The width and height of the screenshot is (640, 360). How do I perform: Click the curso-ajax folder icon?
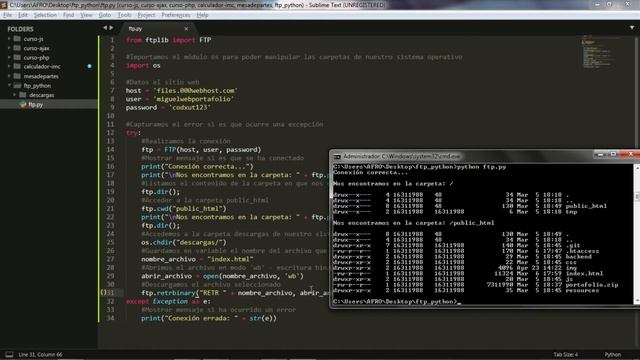click(17, 48)
